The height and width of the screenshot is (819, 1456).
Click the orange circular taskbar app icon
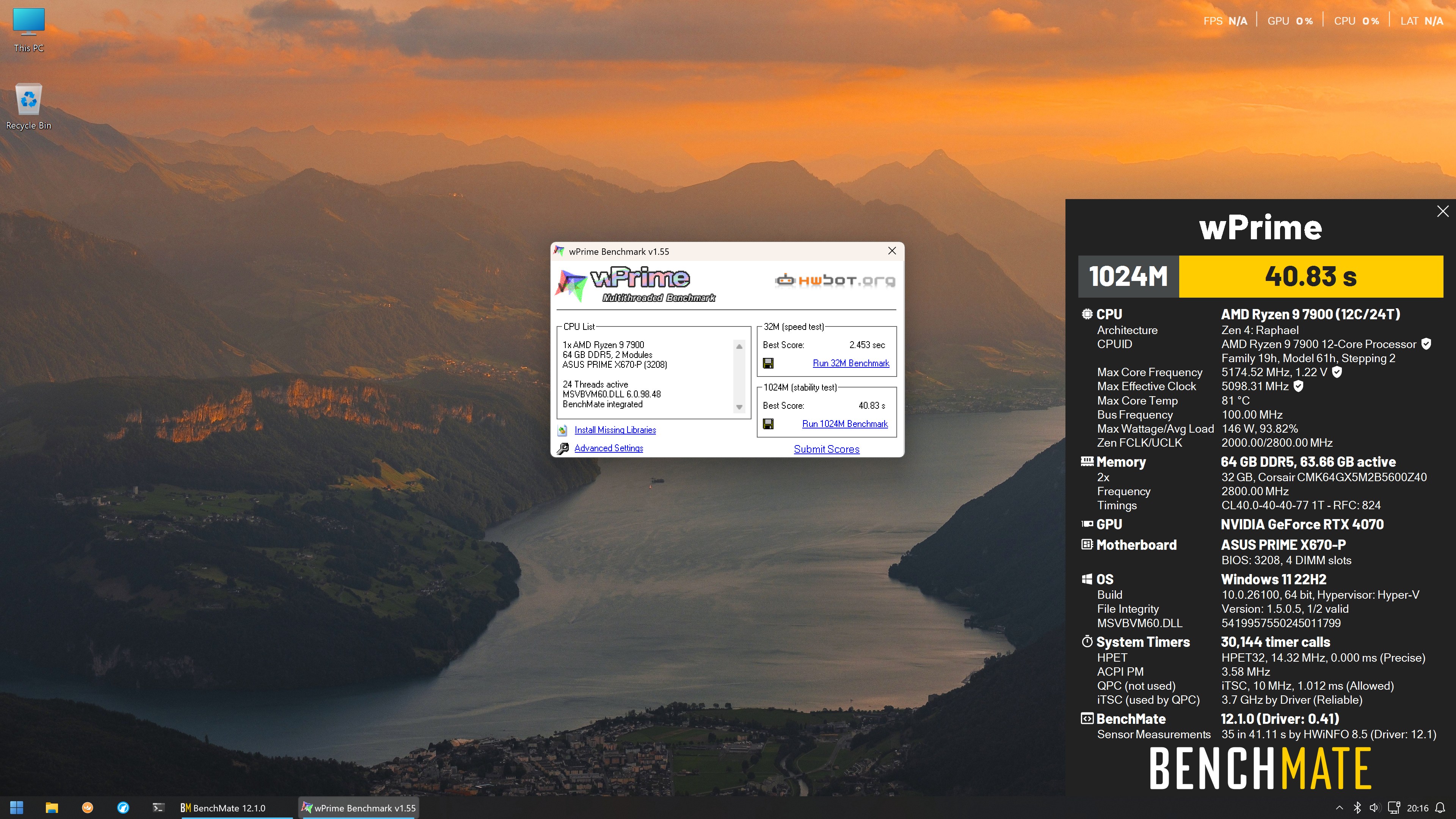[x=88, y=808]
